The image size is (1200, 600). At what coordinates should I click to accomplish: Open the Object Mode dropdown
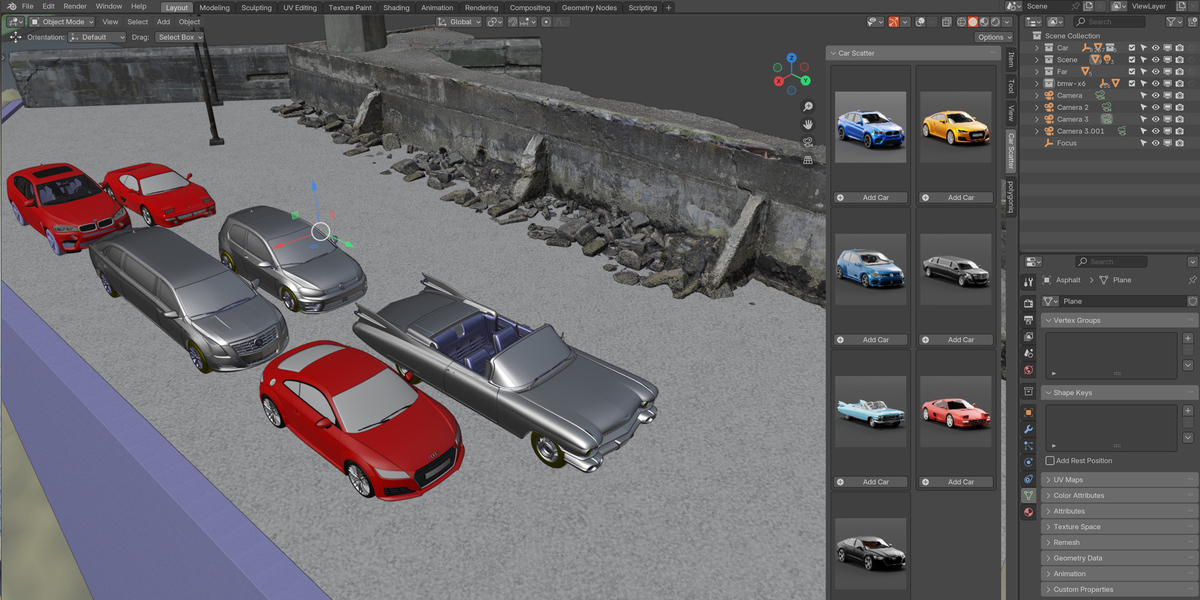tap(62, 21)
